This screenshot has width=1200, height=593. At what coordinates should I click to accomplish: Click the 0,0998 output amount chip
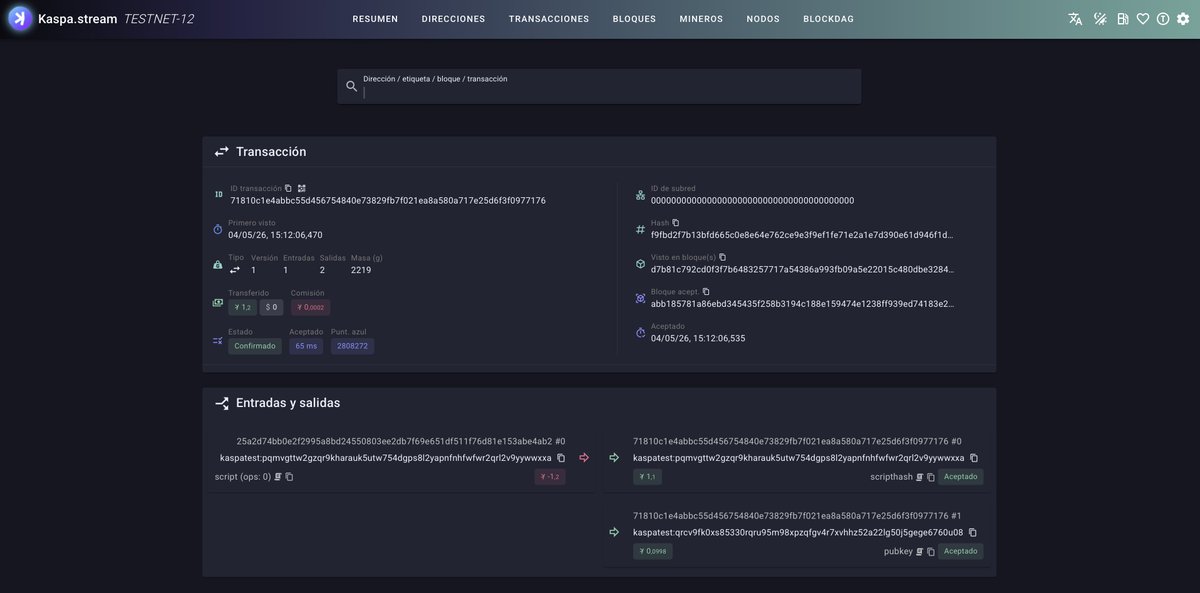pos(653,552)
